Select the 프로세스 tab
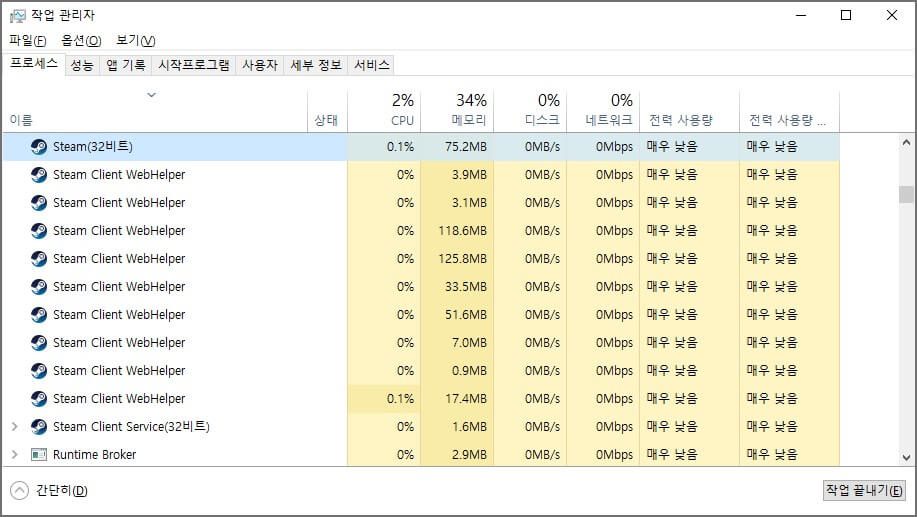 point(34,64)
